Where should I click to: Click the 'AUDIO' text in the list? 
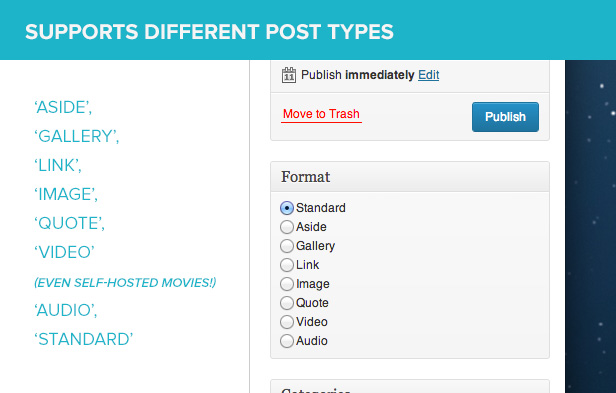click(66, 310)
